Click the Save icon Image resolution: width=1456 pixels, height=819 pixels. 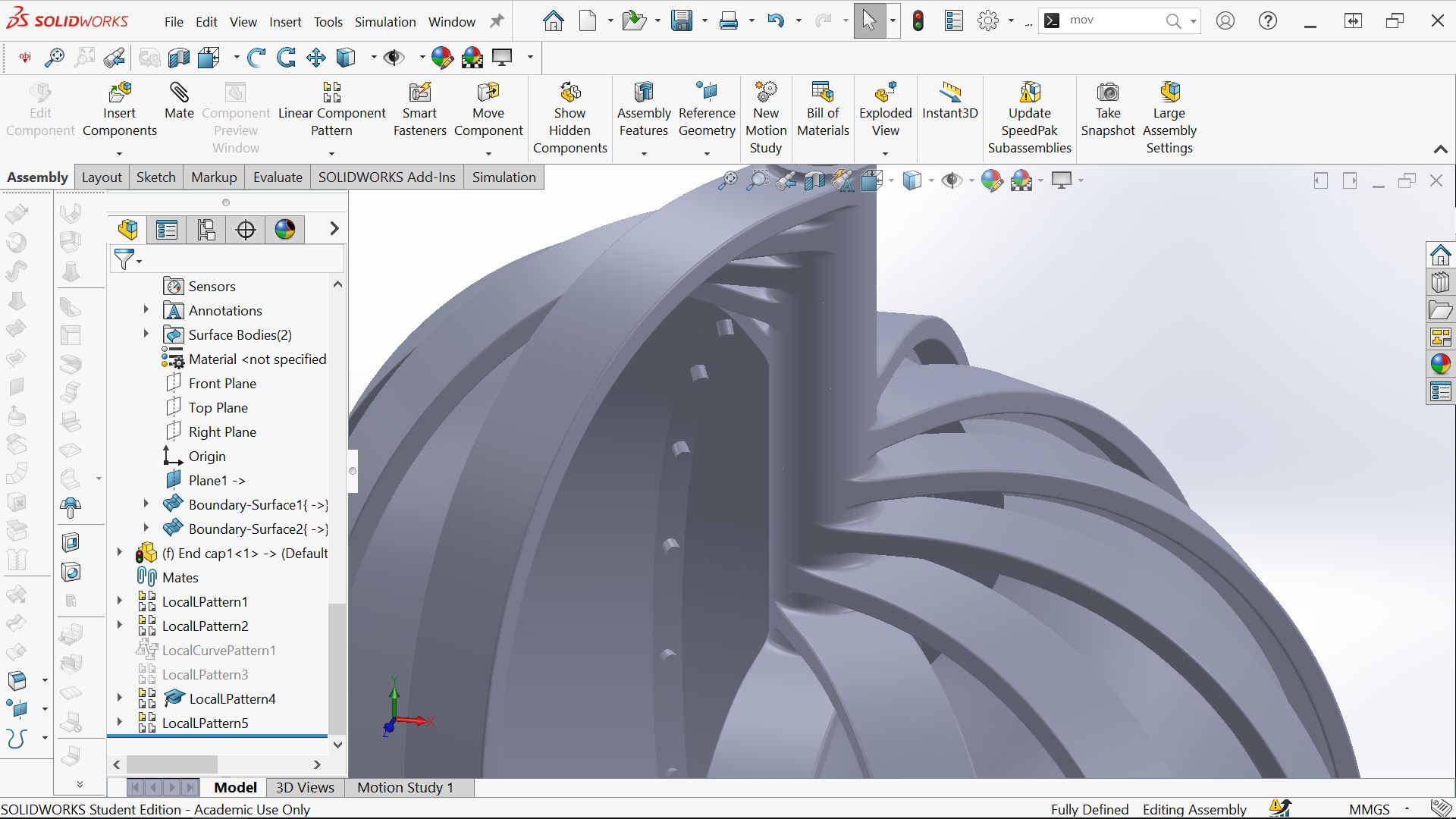coord(682,21)
